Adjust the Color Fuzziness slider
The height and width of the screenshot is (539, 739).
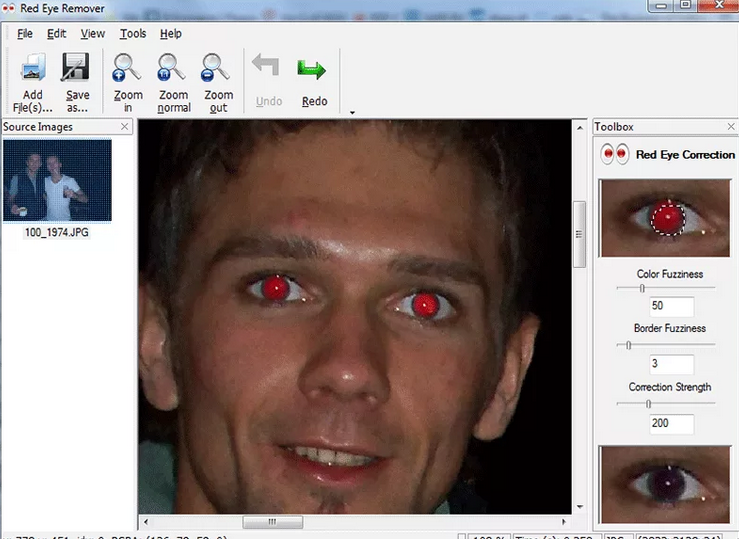(642, 288)
